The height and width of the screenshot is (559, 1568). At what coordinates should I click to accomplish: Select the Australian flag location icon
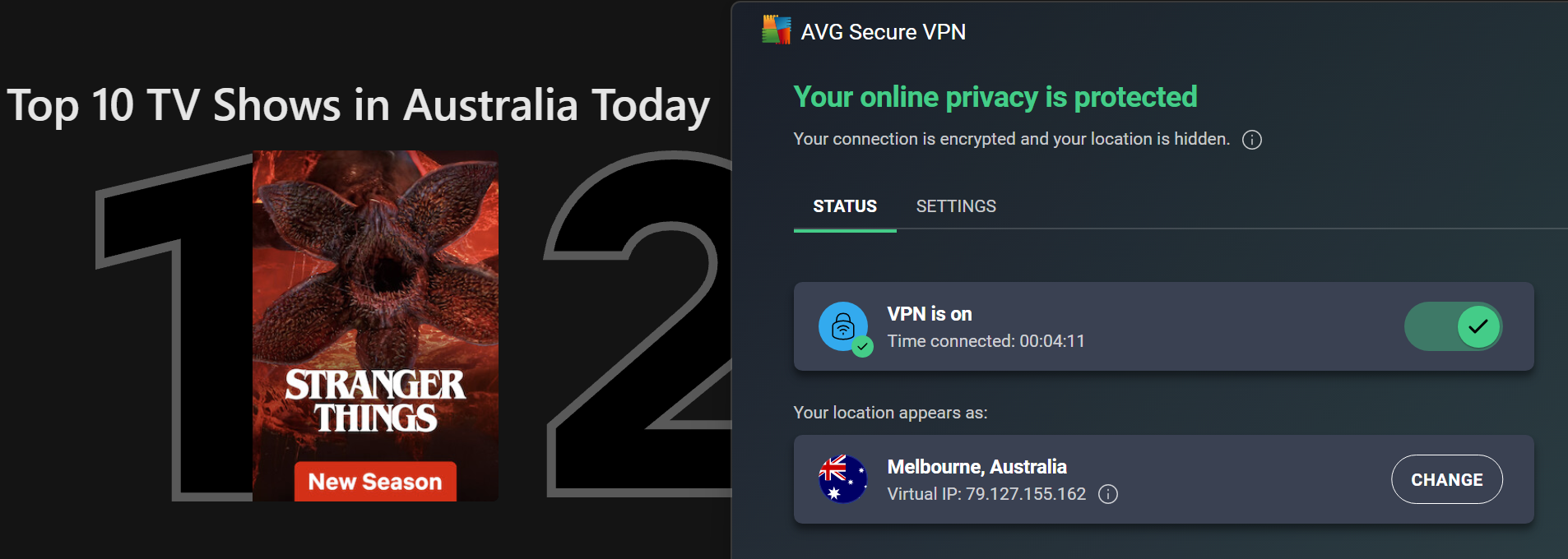point(842,479)
